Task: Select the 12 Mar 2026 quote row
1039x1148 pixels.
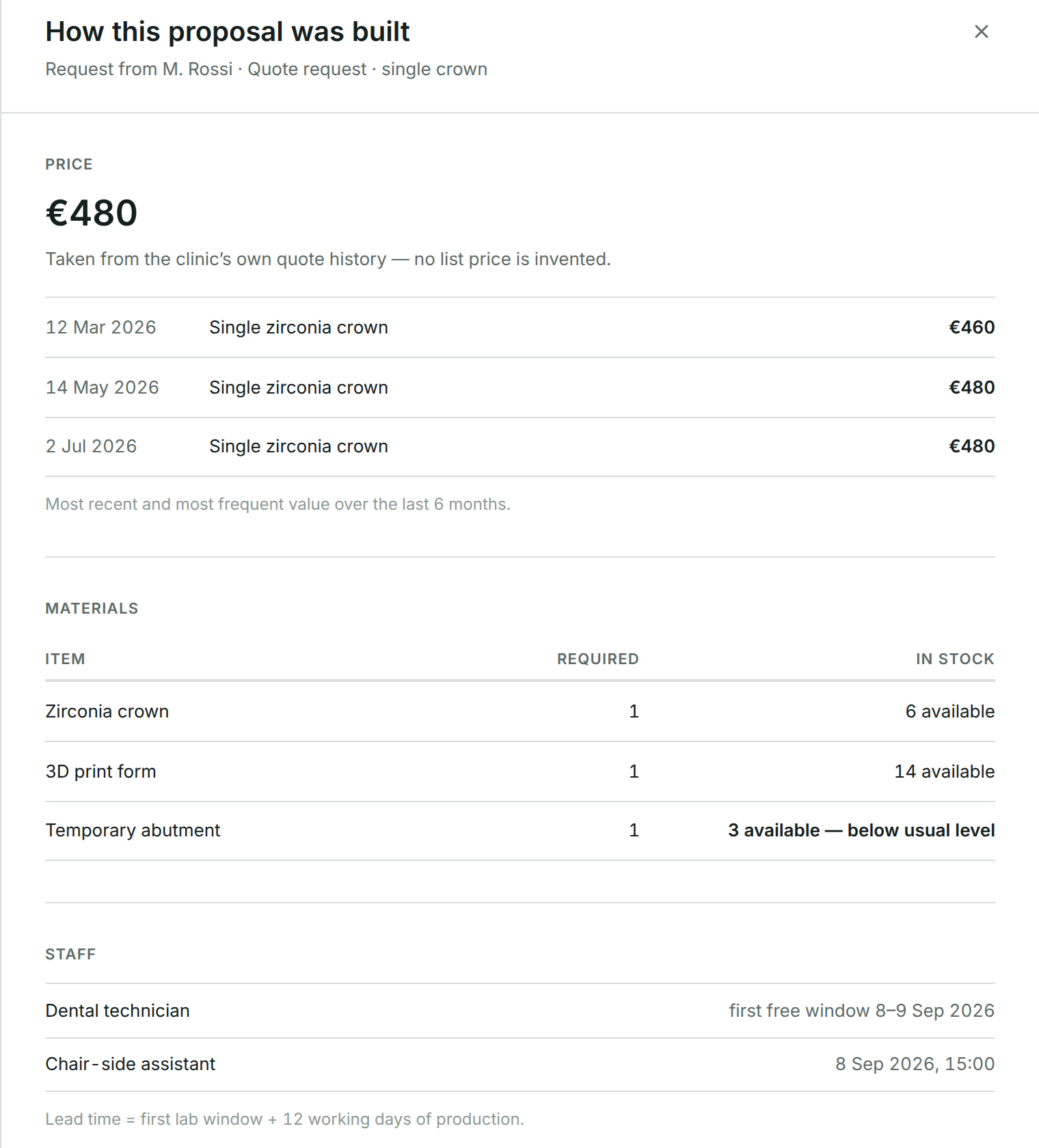Action: coord(519,327)
